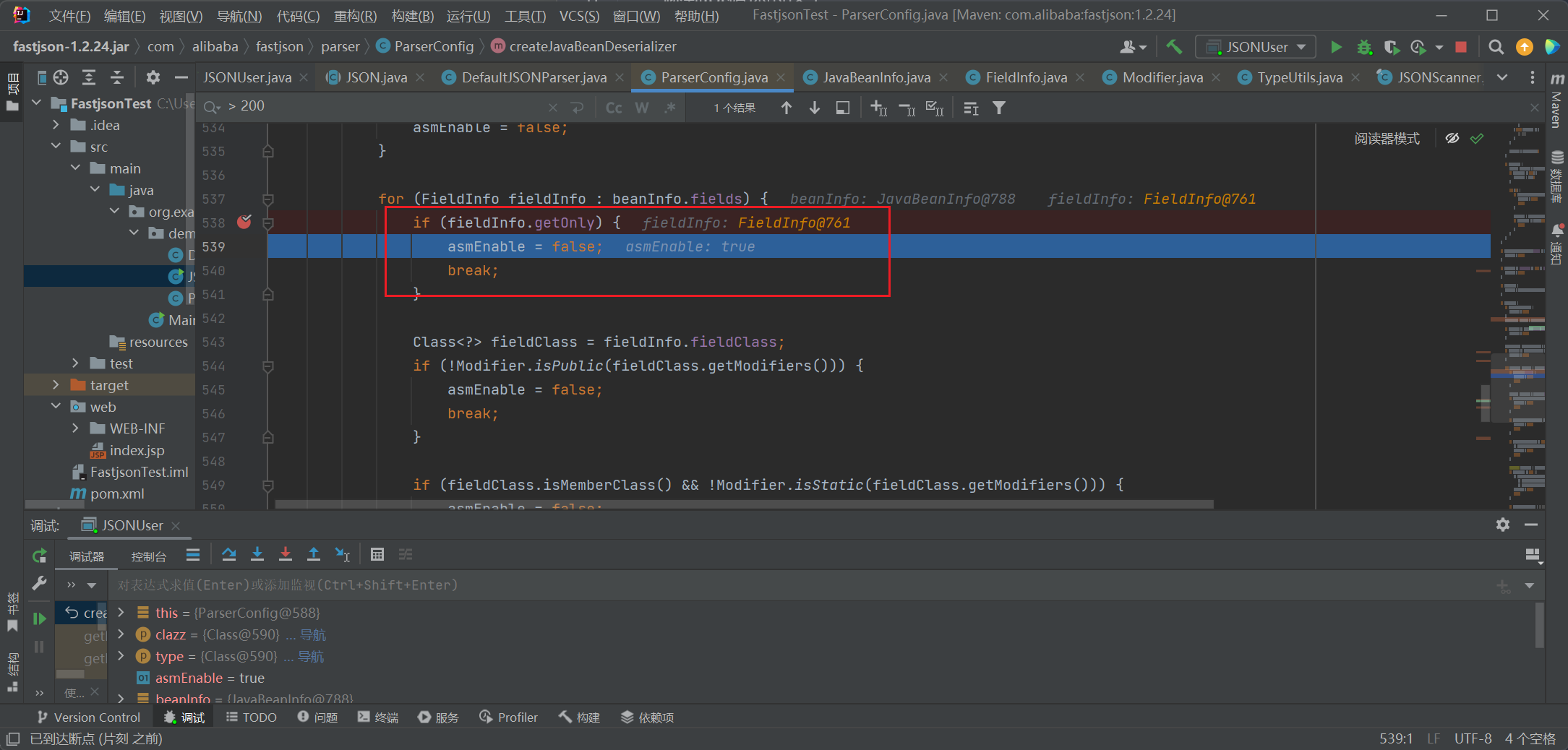1568x750 pixels.
Task: Jump to previous search occurrence
Action: tap(787, 108)
